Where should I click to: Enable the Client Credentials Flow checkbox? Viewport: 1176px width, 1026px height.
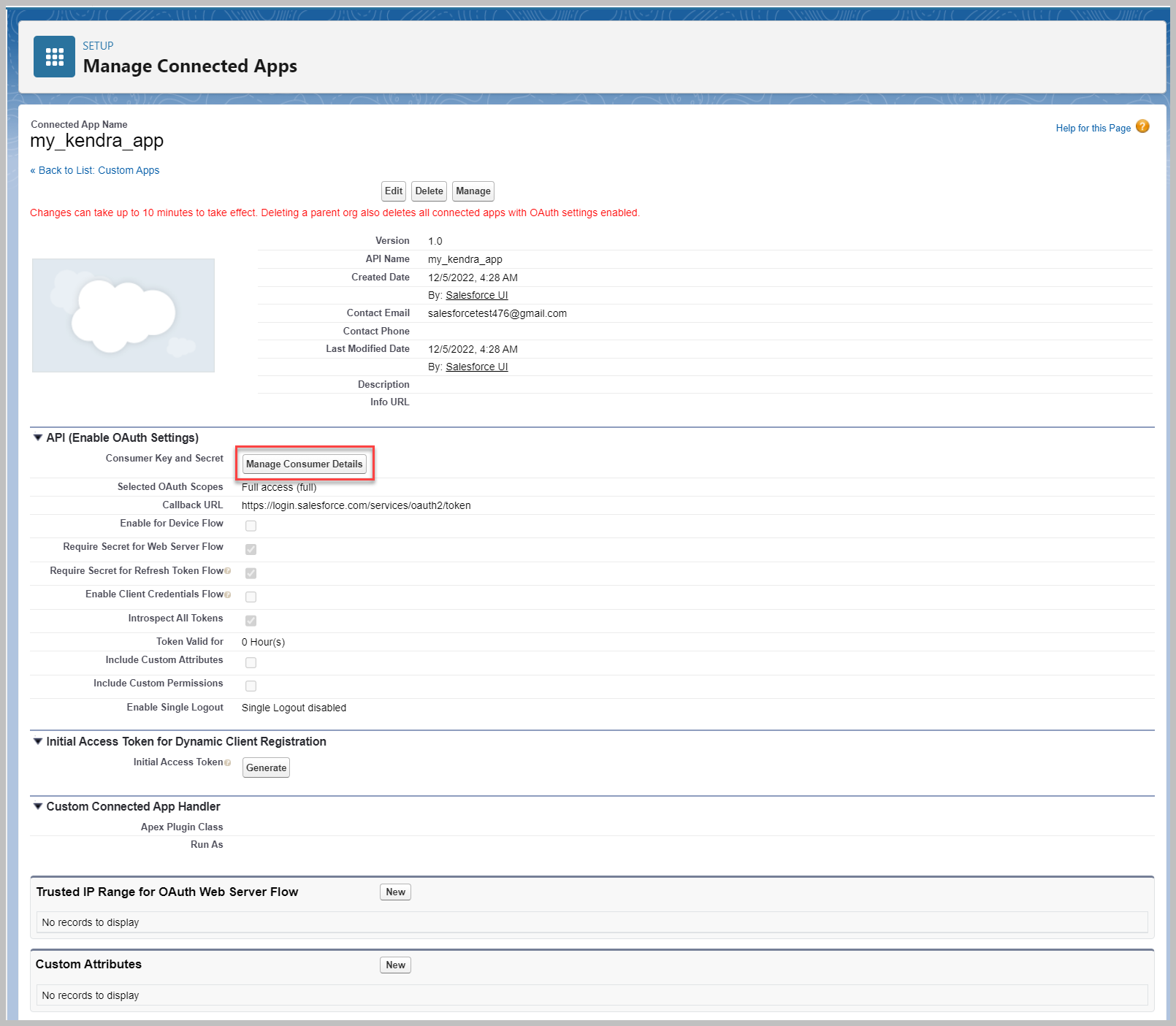[x=251, y=597]
